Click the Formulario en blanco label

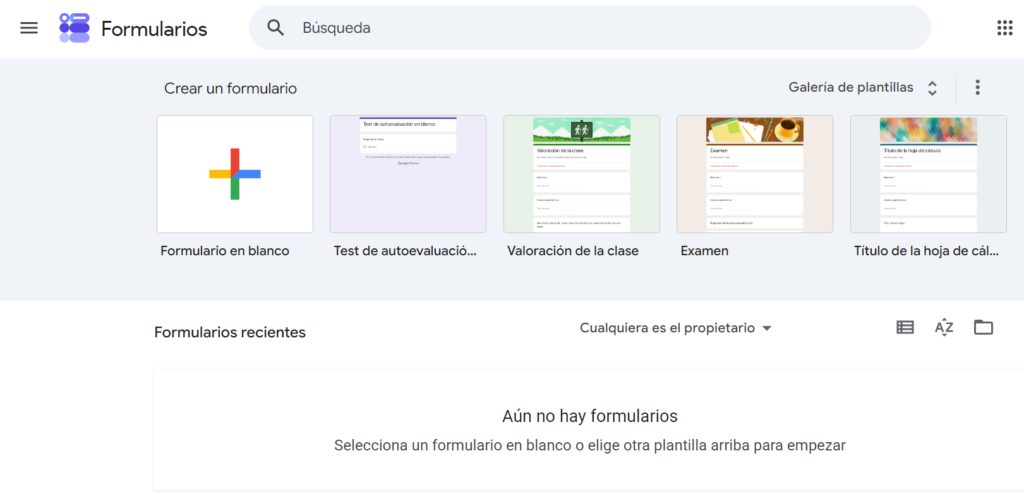[x=225, y=251]
